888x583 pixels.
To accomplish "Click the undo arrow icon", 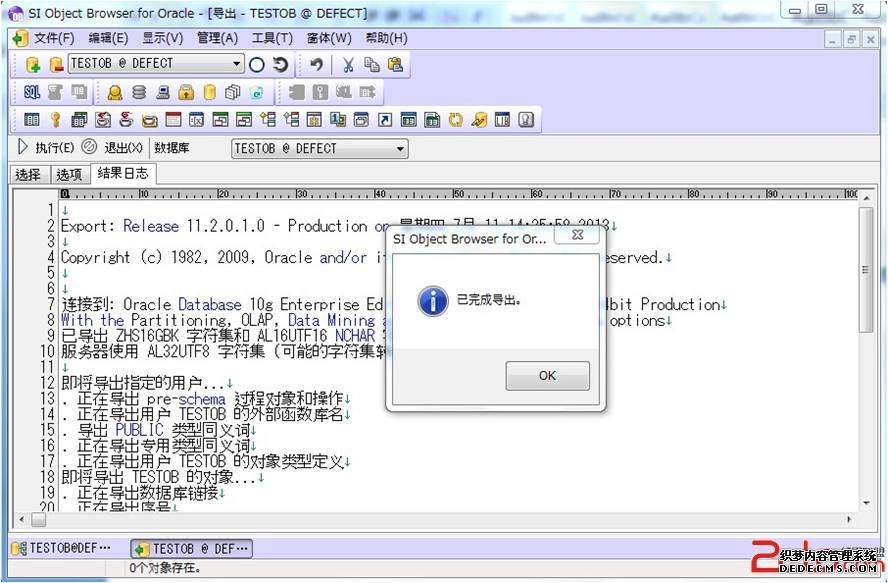I will pyautogui.click(x=316, y=64).
